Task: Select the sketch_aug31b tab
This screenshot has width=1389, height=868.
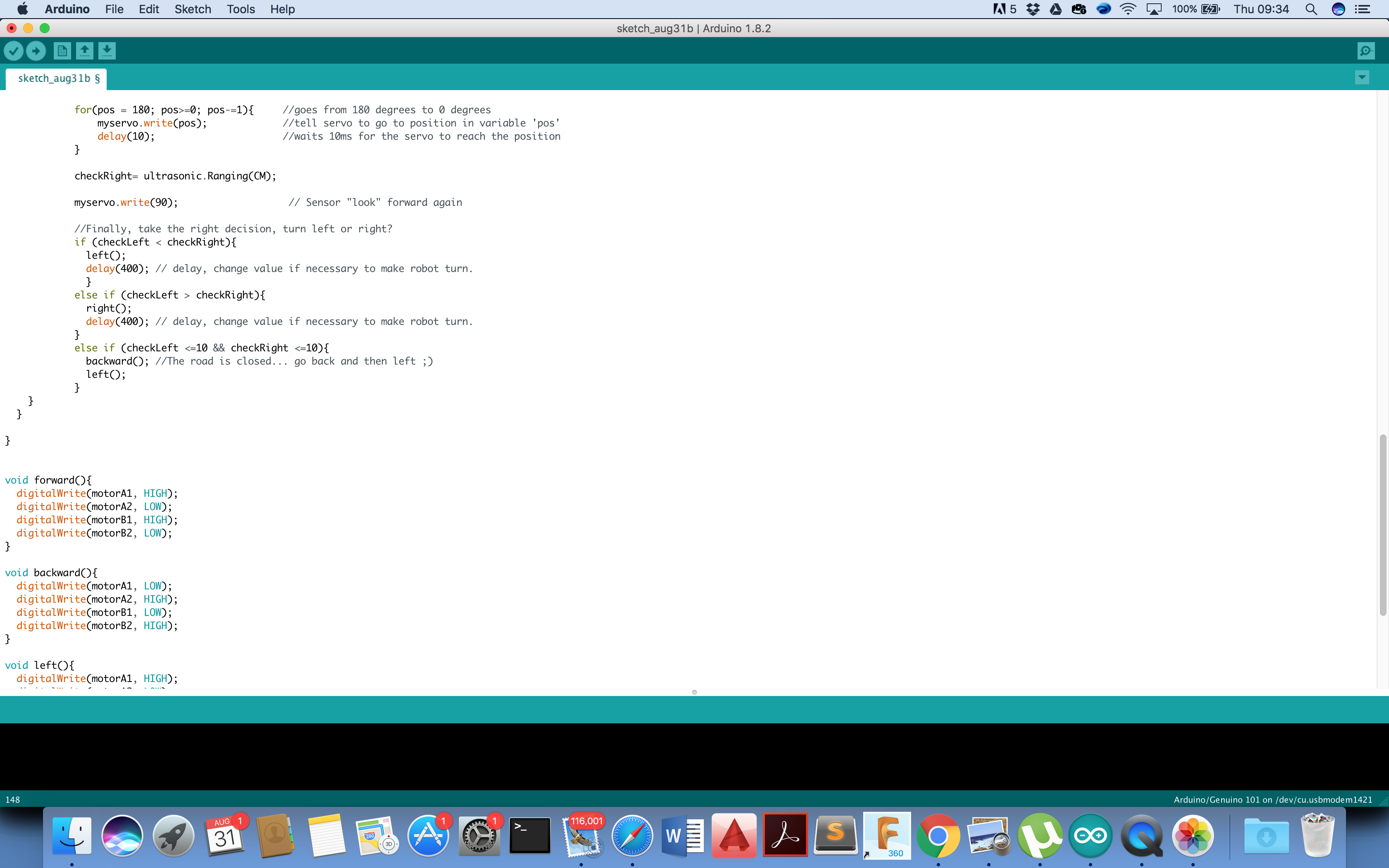Action: pos(56,79)
